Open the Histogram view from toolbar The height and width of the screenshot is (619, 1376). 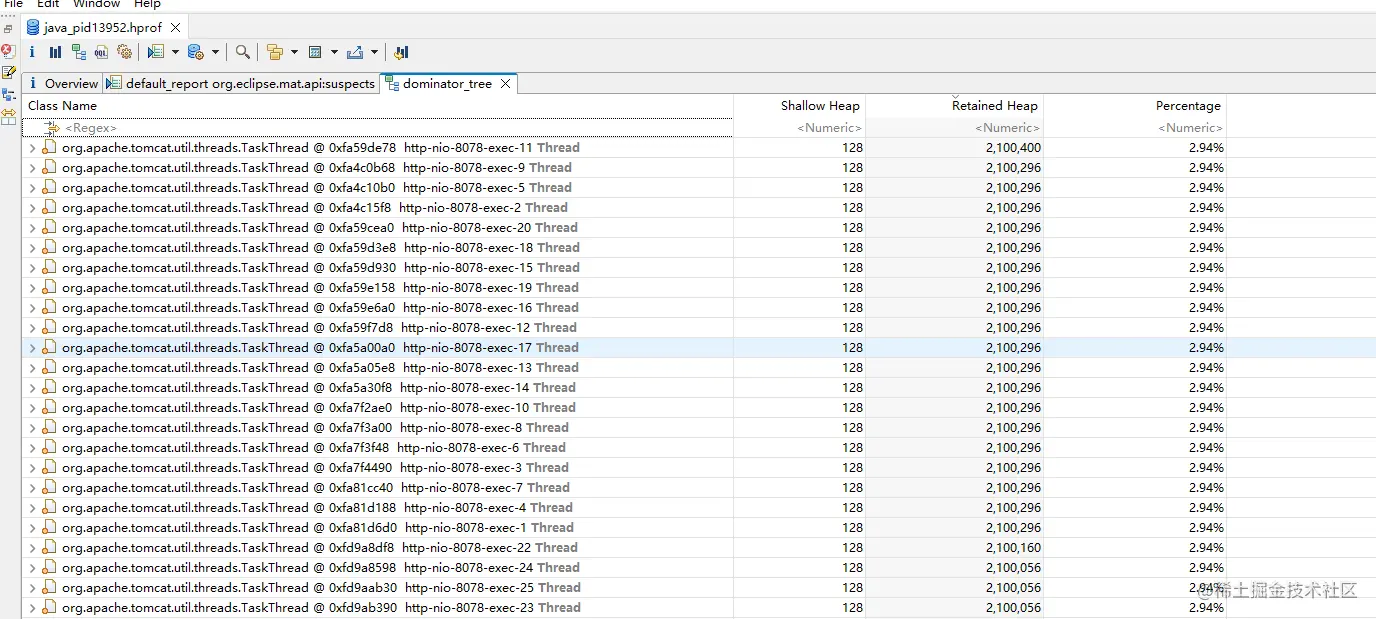(x=55, y=52)
